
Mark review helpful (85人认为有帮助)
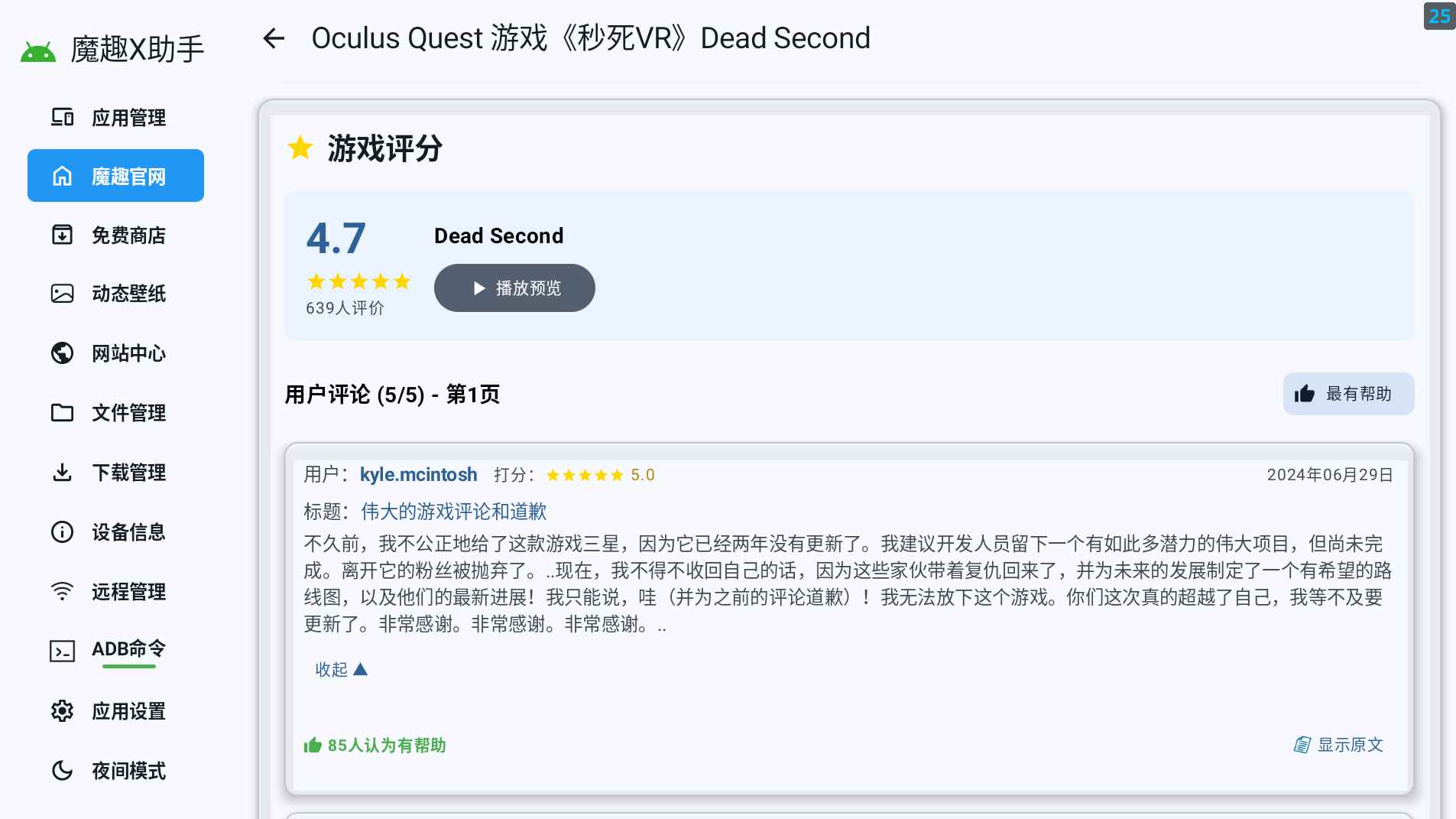[x=375, y=746]
